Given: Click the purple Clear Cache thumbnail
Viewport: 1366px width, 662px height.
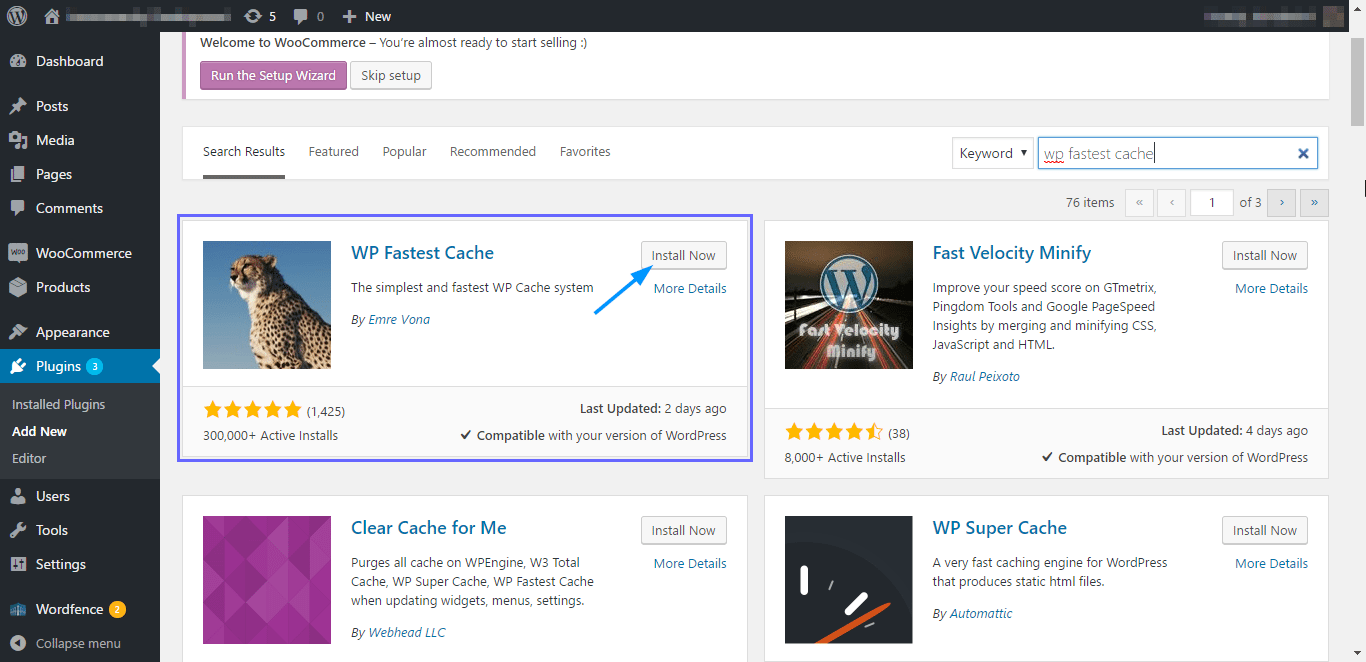Looking at the screenshot, I should [267, 580].
